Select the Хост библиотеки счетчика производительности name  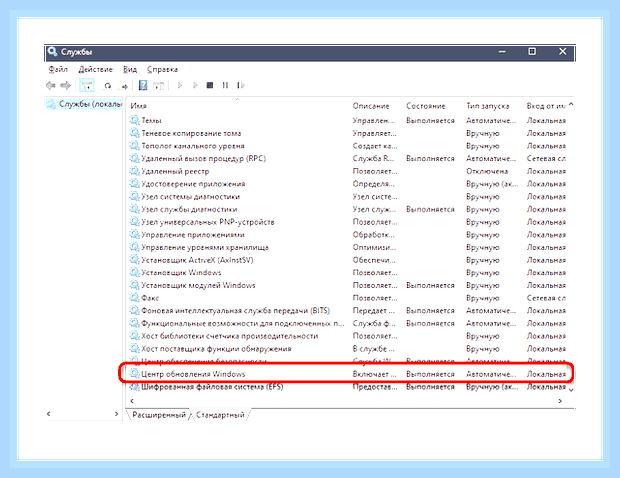(x=230, y=336)
